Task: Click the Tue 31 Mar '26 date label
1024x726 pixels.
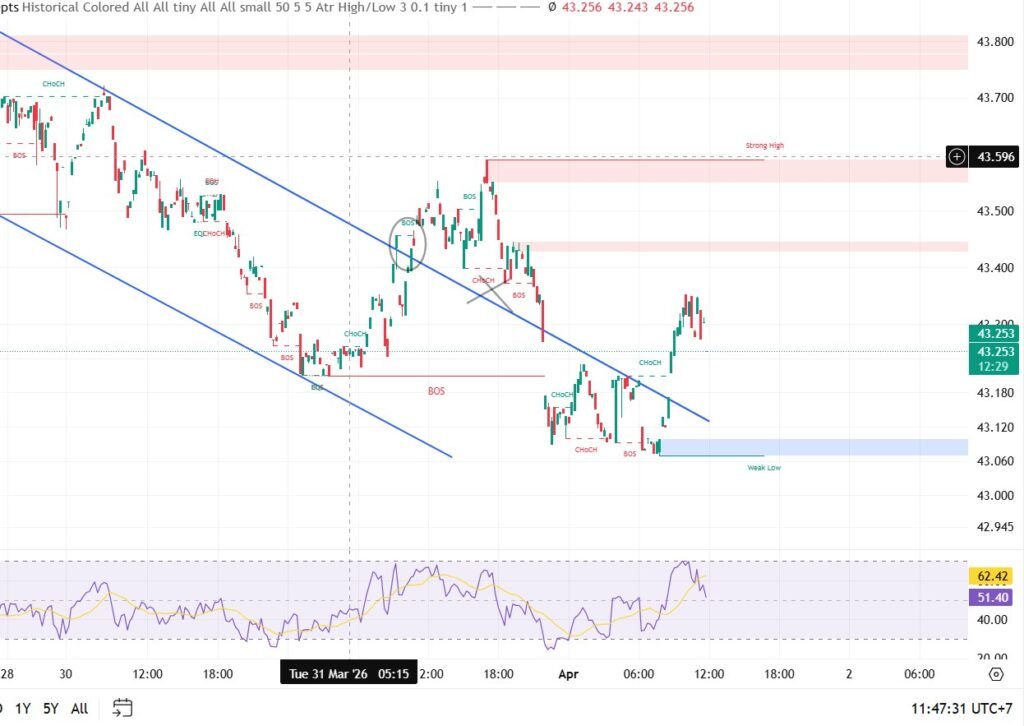Action: pyautogui.click(x=346, y=674)
